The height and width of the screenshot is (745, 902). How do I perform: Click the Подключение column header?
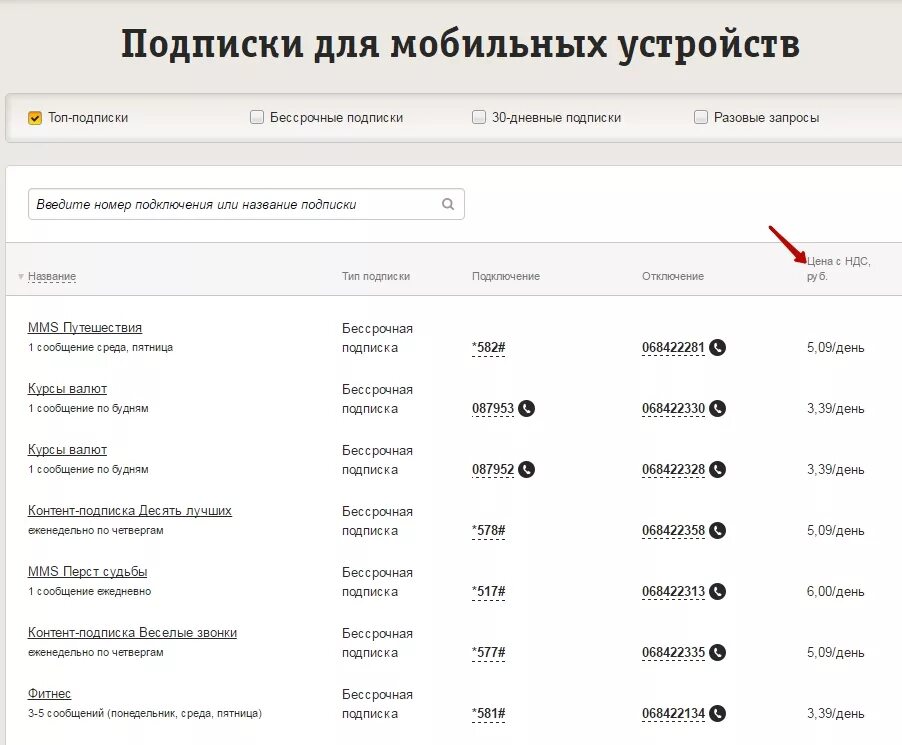point(506,276)
